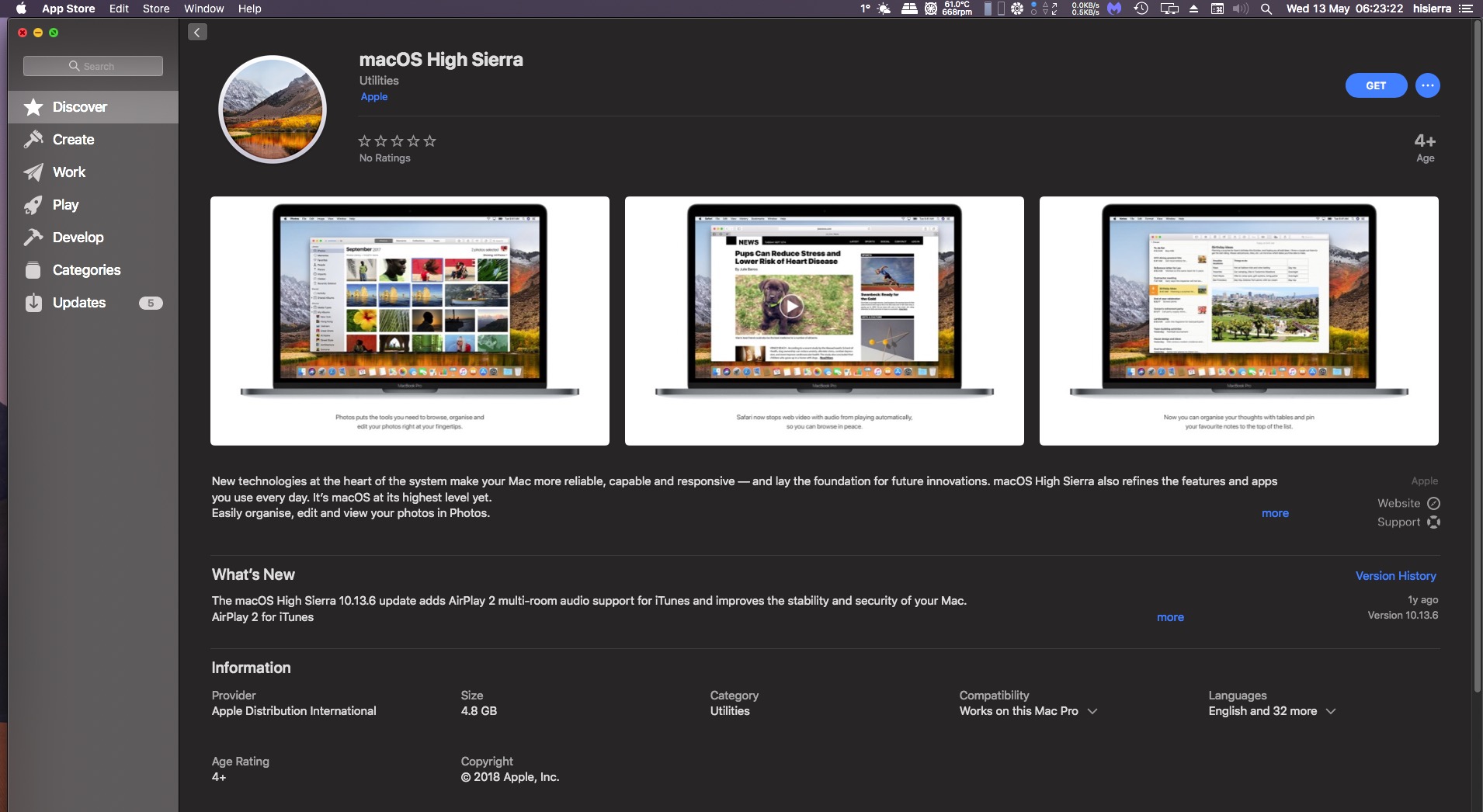Open the more options ellipsis button
This screenshot has width=1483, height=812.
pyautogui.click(x=1427, y=85)
